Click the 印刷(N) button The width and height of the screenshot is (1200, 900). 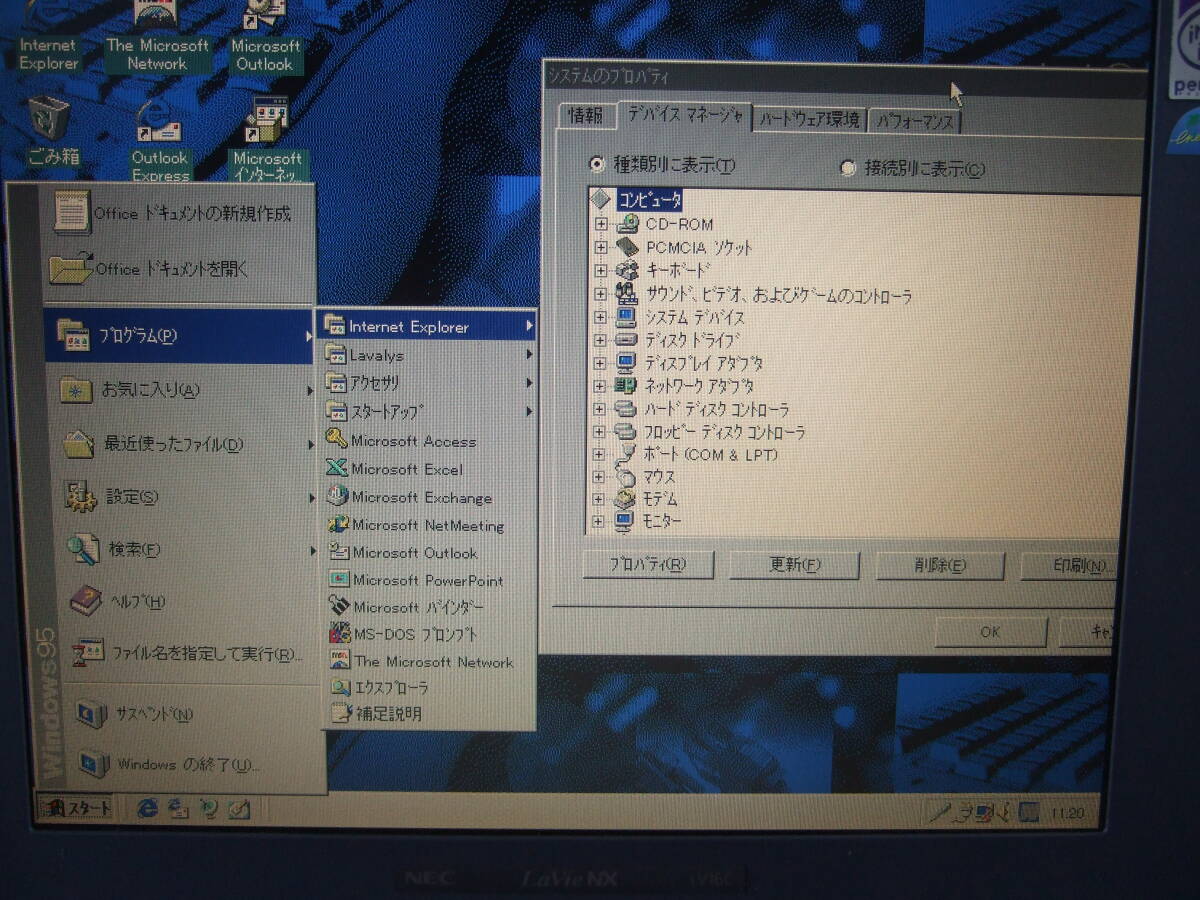[x=1070, y=566]
